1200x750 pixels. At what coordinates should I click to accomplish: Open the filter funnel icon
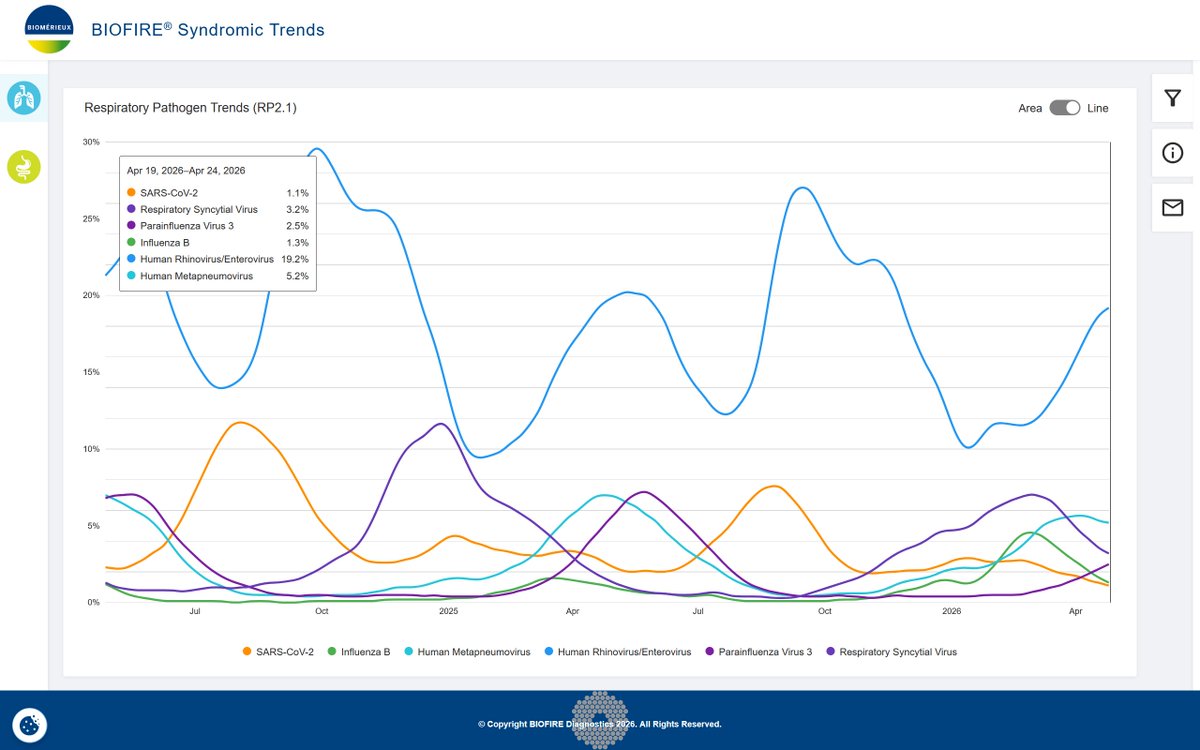coord(1173,98)
